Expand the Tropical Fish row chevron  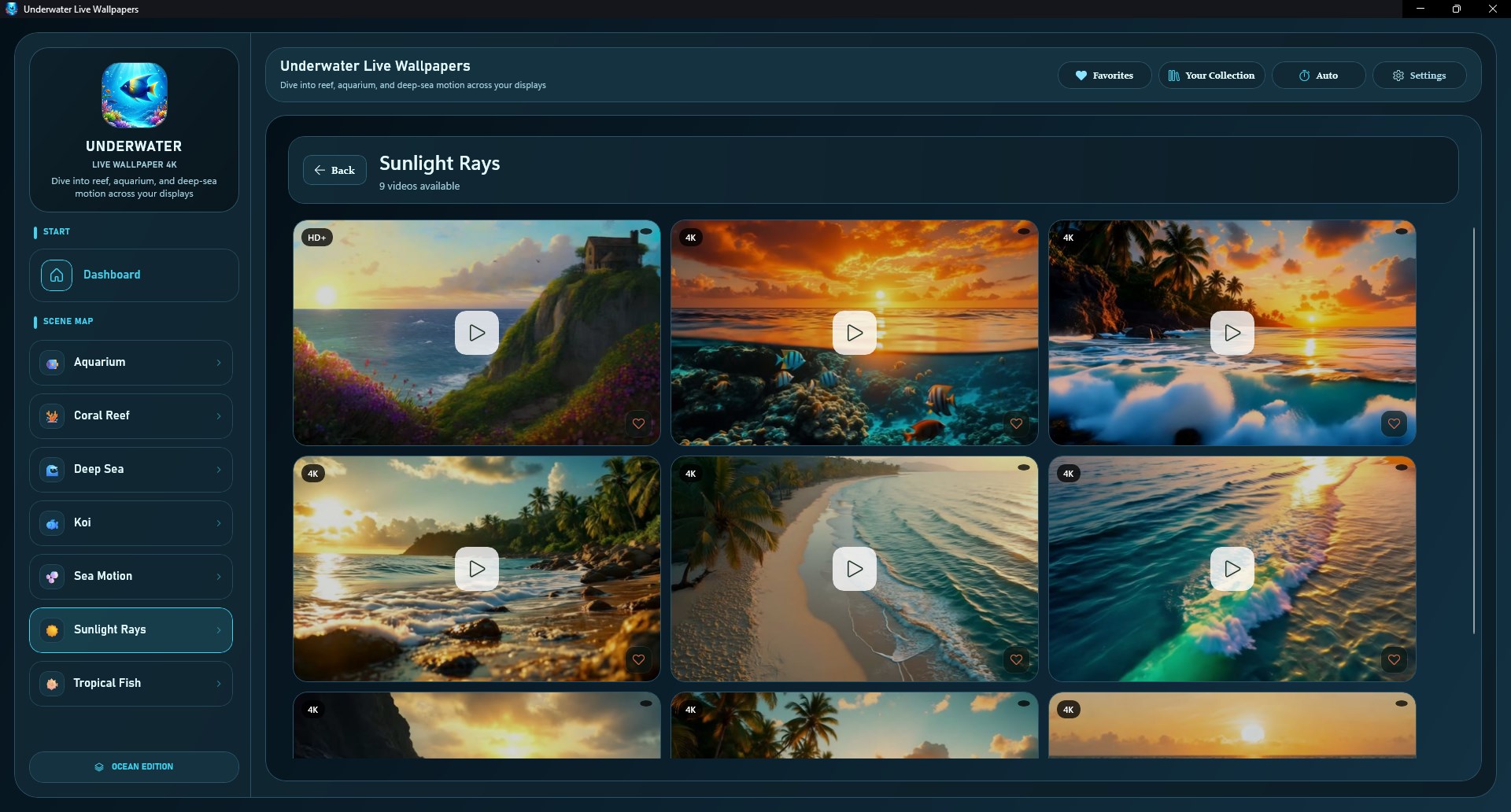(219, 684)
